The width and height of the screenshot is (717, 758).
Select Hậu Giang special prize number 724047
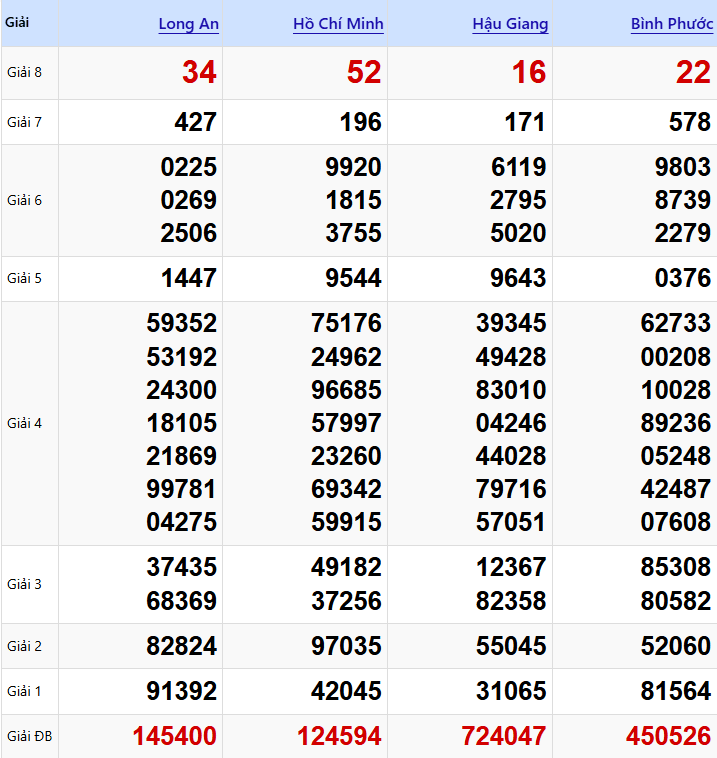(504, 737)
